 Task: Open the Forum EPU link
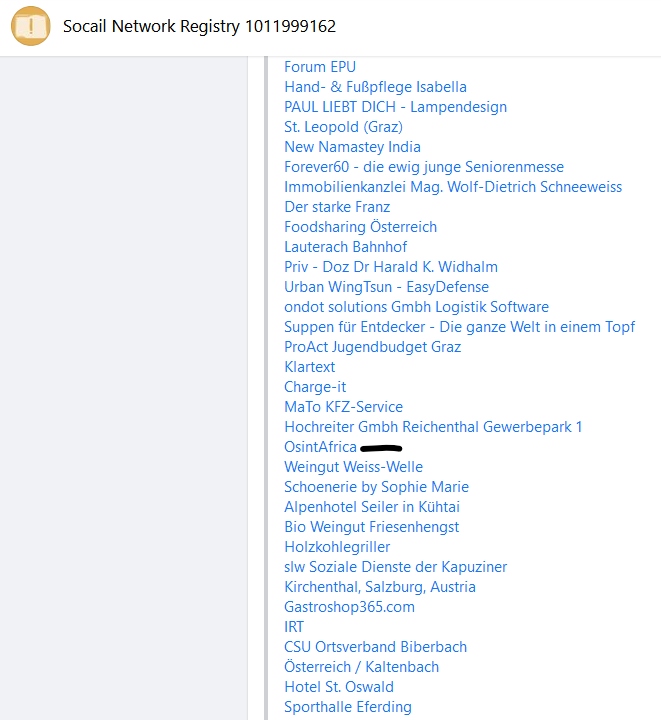tap(319, 67)
